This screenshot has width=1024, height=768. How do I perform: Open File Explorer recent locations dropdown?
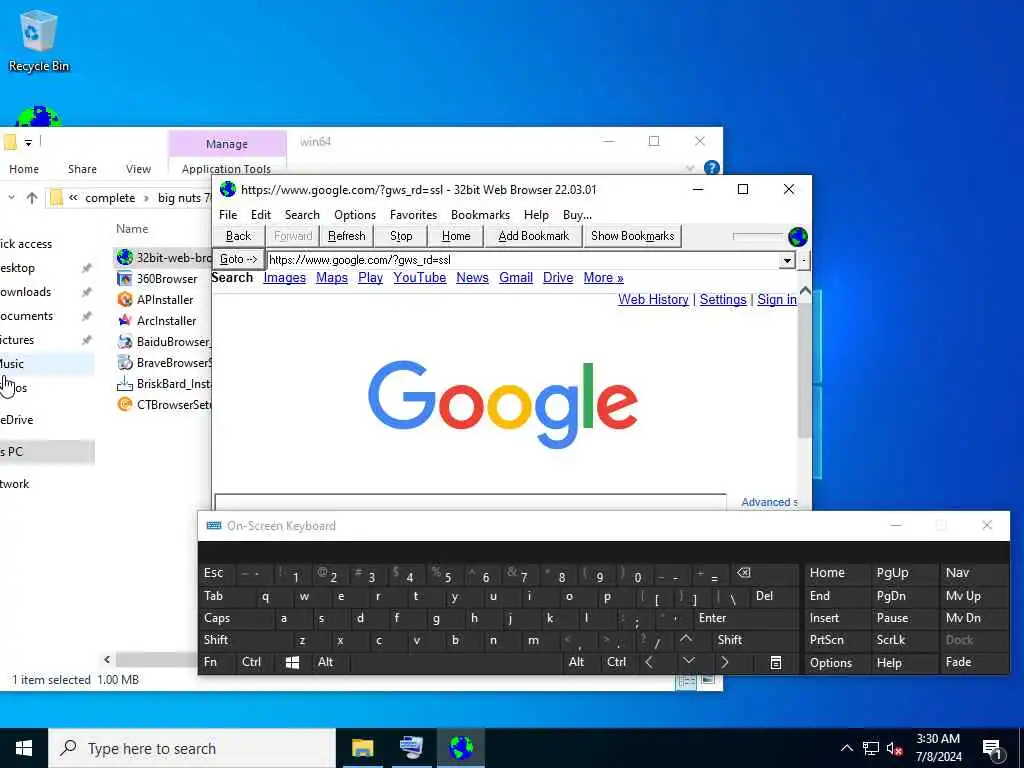point(11,197)
